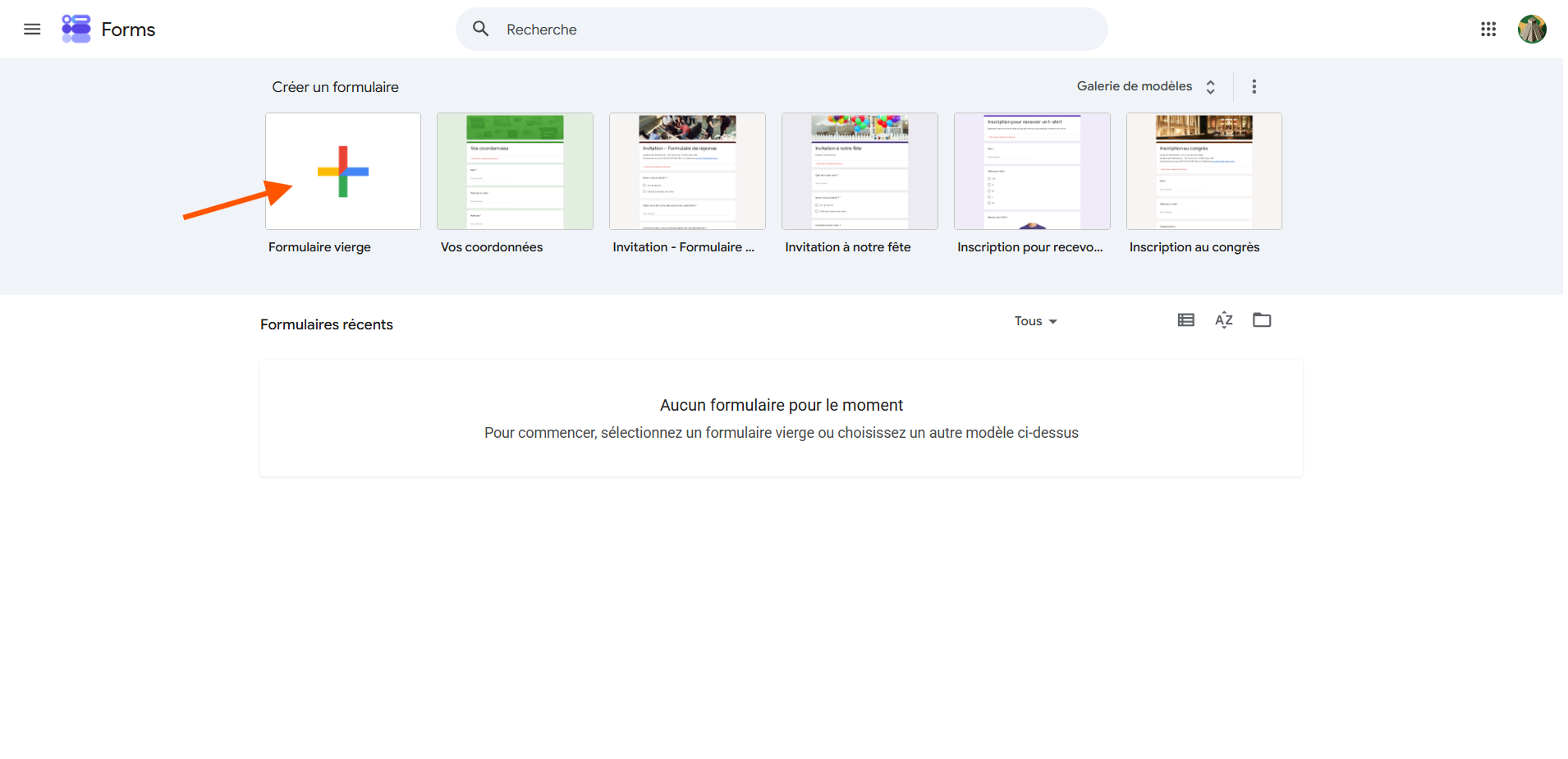1568x759 pixels.
Task: Open the Google apps grid
Action: [1488, 30]
